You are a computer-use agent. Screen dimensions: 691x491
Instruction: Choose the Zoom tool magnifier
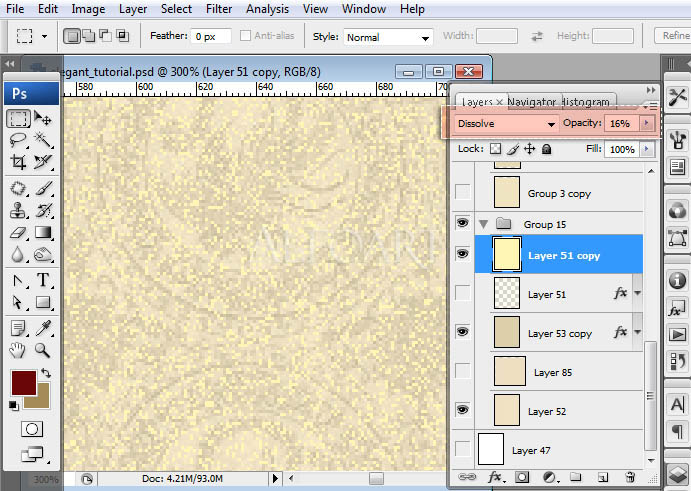coord(43,350)
